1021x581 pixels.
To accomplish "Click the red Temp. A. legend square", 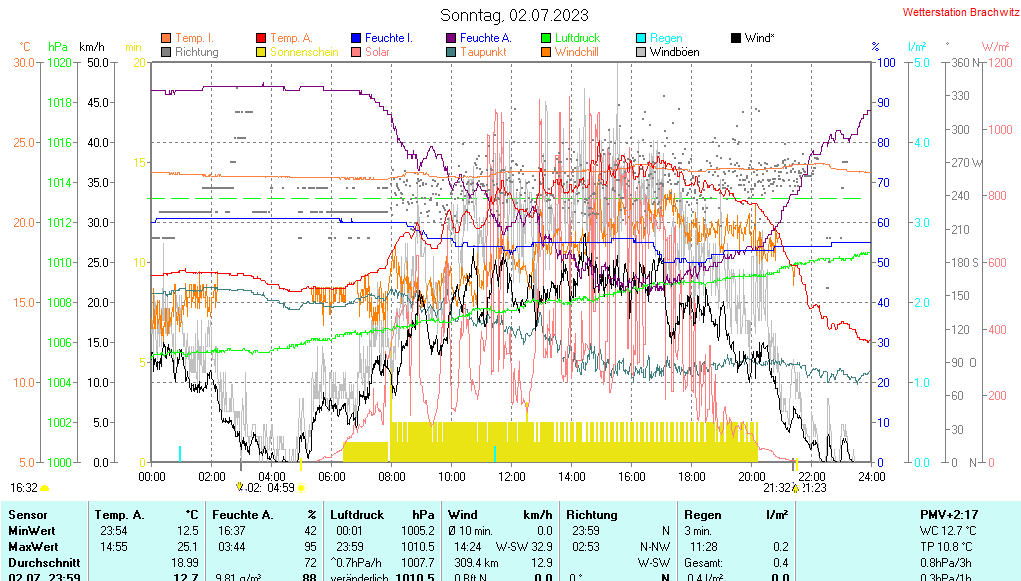I will point(262,38).
